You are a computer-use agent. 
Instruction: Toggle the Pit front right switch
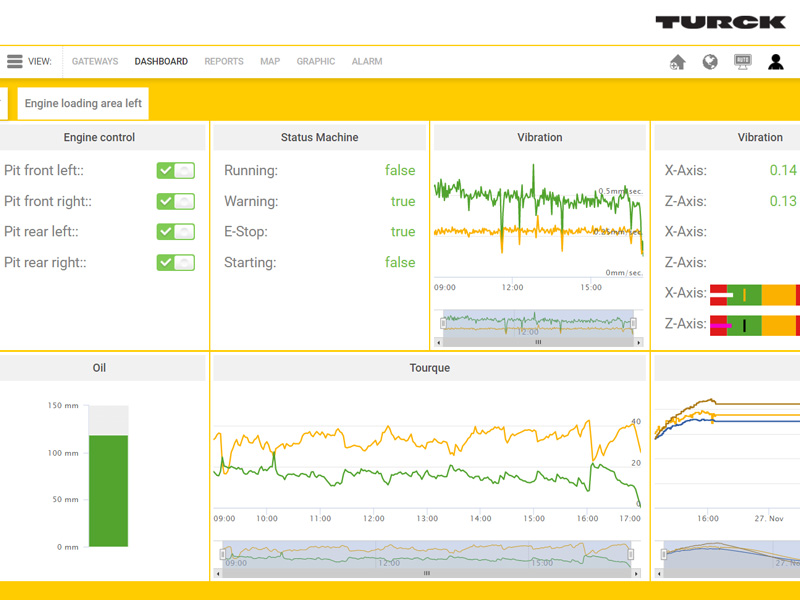(x=175, y=201)
